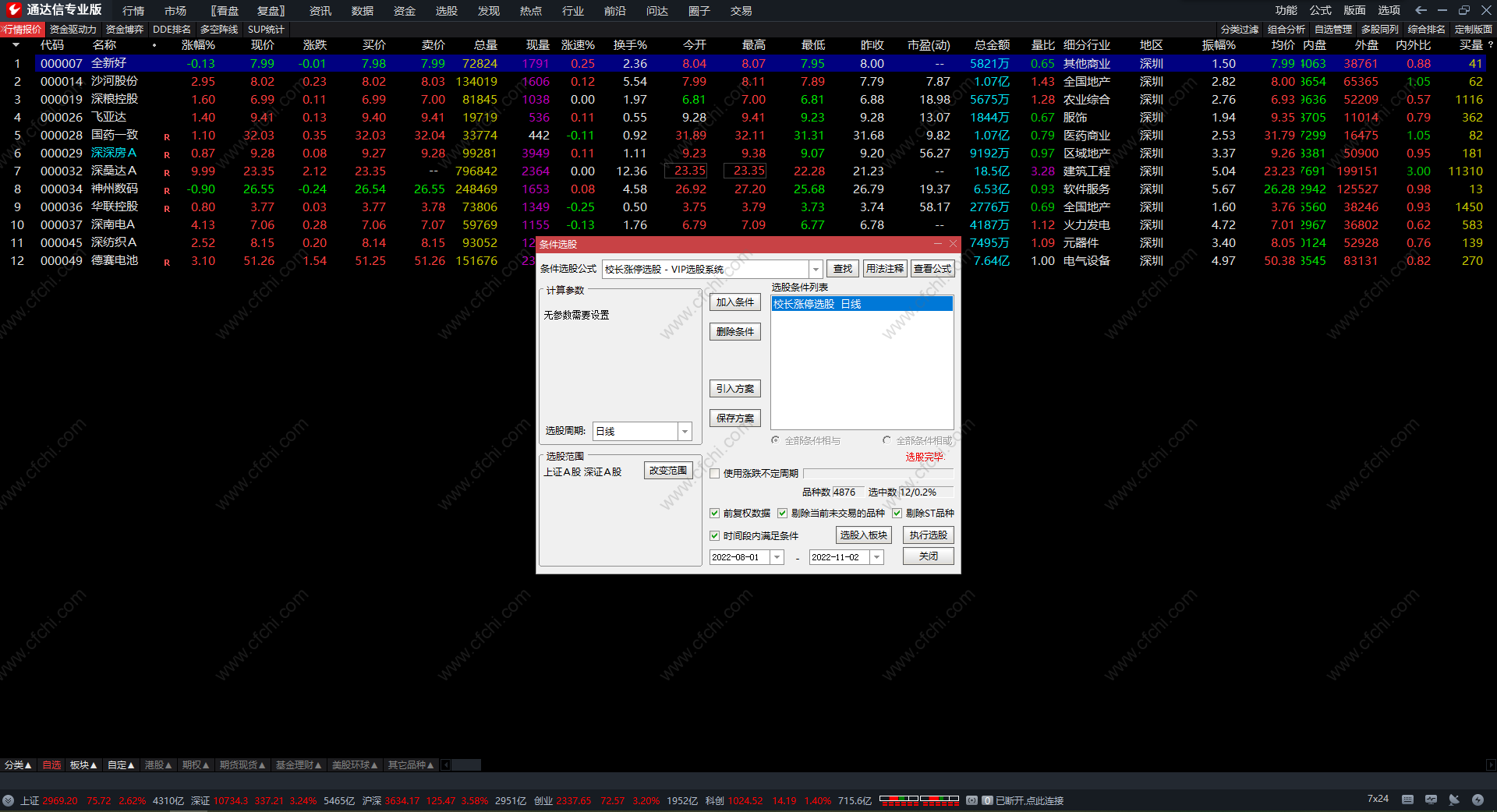
Task: Open the 资金 menu
Action: click(x=405, y=11)
